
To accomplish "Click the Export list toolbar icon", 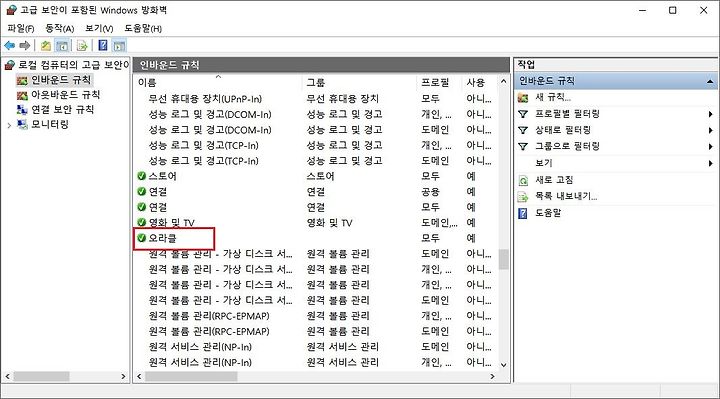I will click(82, 45).
